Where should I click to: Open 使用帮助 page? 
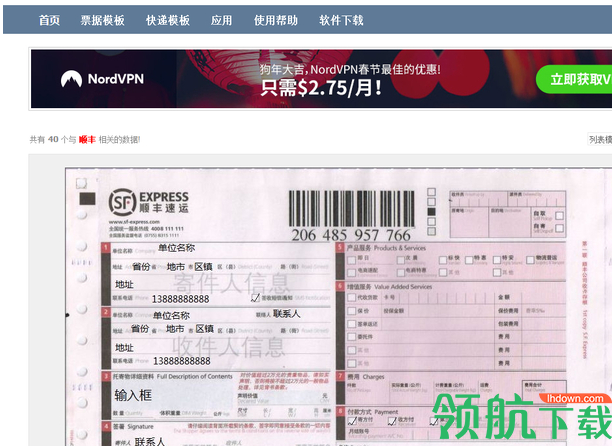[x=276, y=20]
